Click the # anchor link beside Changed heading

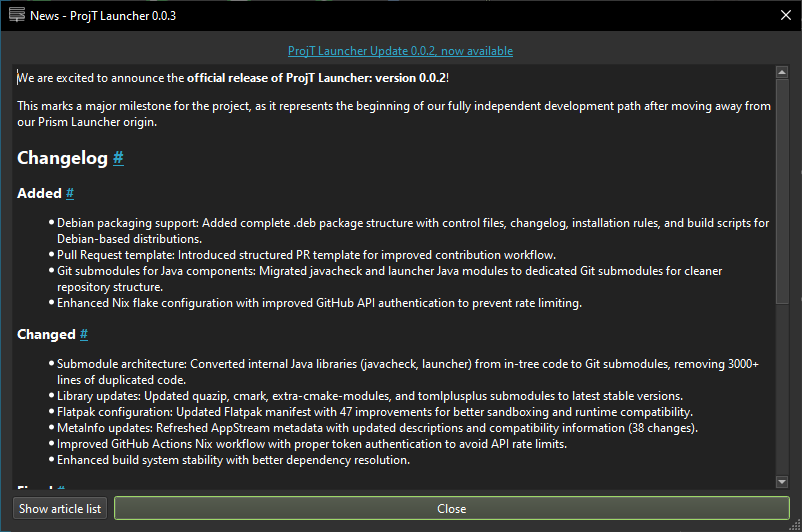(x=84, y=334)
